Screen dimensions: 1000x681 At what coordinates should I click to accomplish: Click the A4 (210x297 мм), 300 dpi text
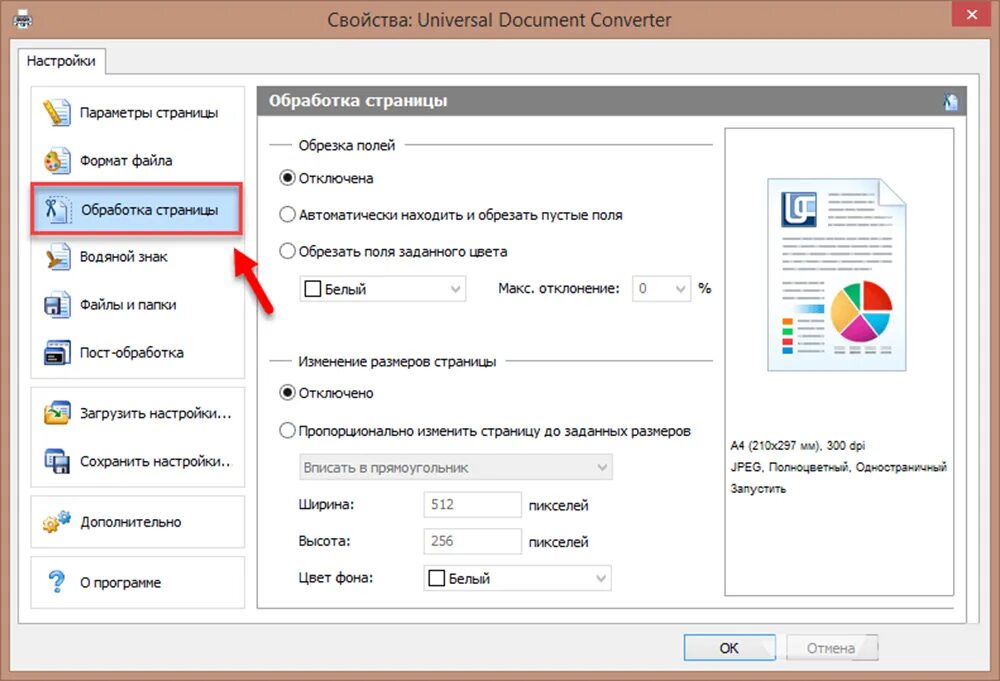coord(797,446)
